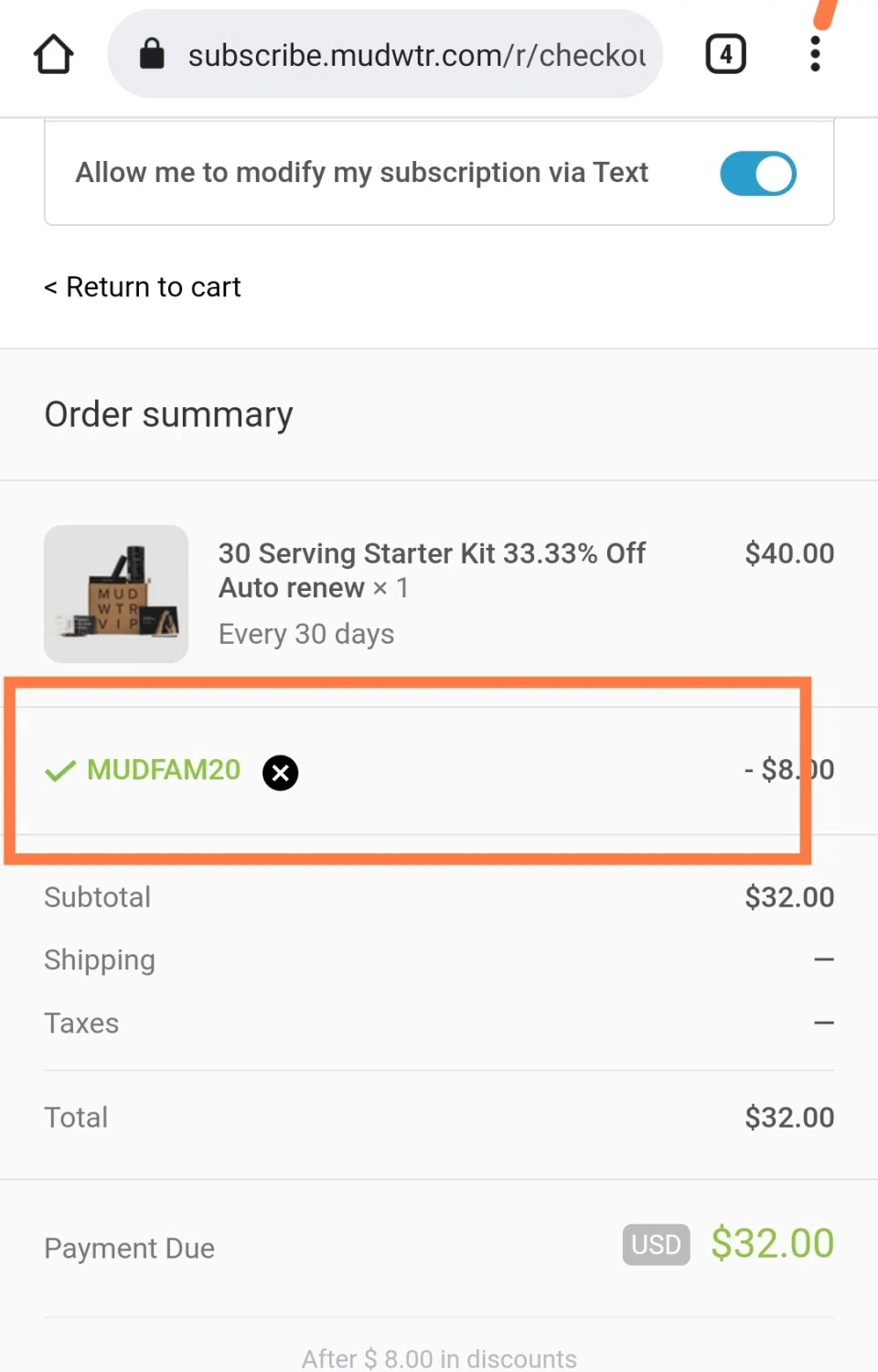The width and height of the screenshot is (878, 1372).
Task: Click the USD currency badge
Action: click(656, 1244)
